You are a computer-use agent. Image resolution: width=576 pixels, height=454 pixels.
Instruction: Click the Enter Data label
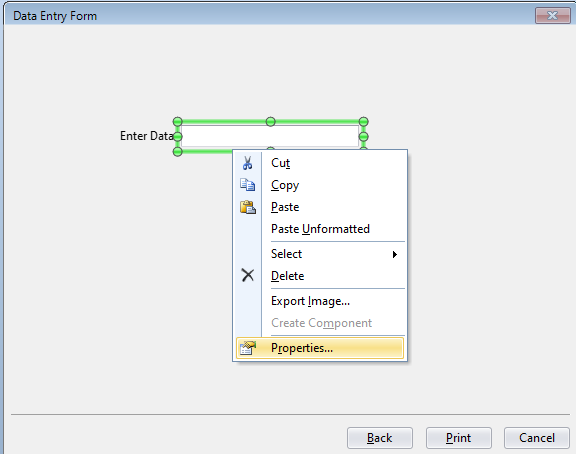pyautogui.click(x=146, y=136)
